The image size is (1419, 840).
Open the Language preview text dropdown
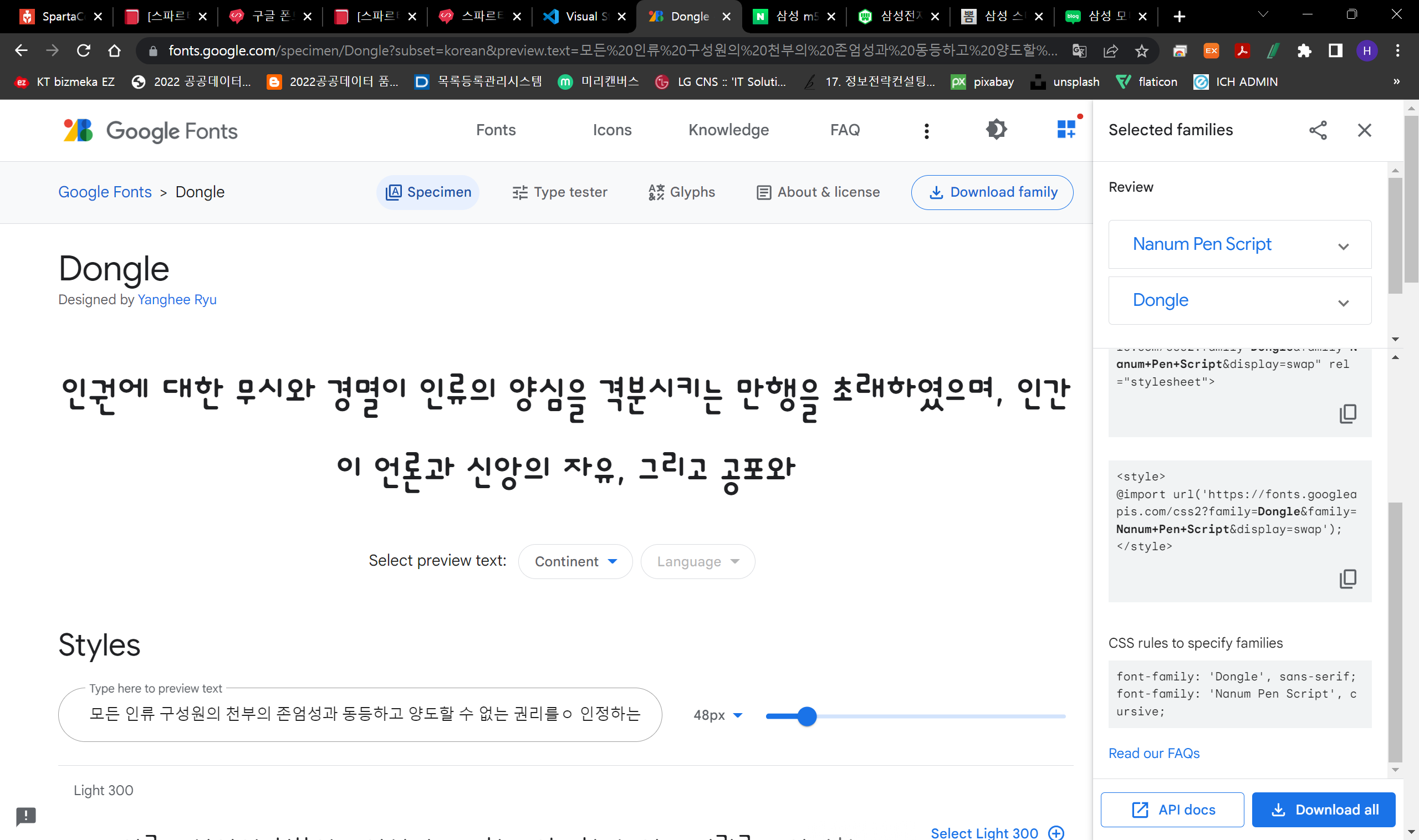tap(698, 561)
